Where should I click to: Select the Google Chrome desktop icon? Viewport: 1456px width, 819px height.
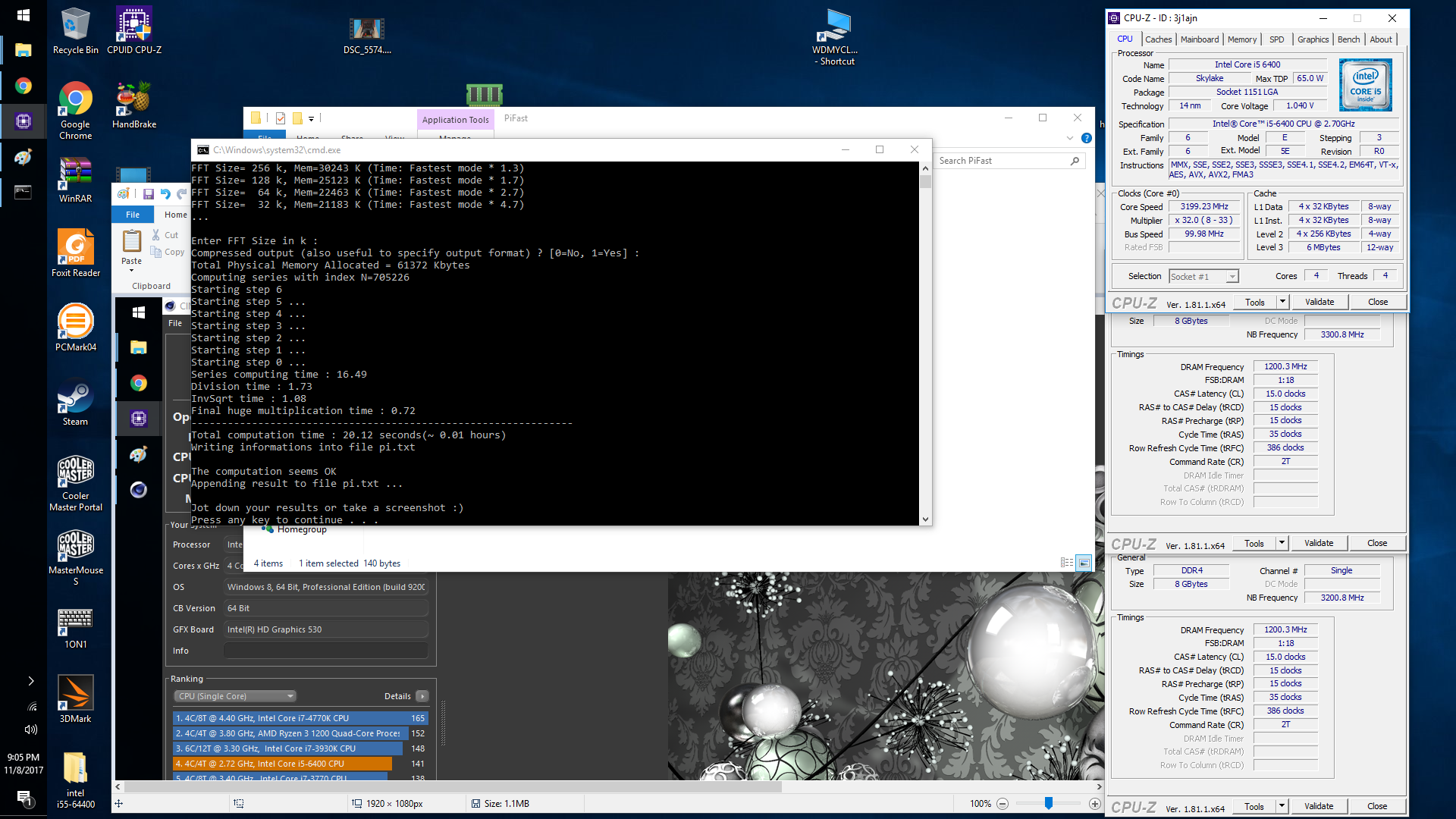coord(75,111)
